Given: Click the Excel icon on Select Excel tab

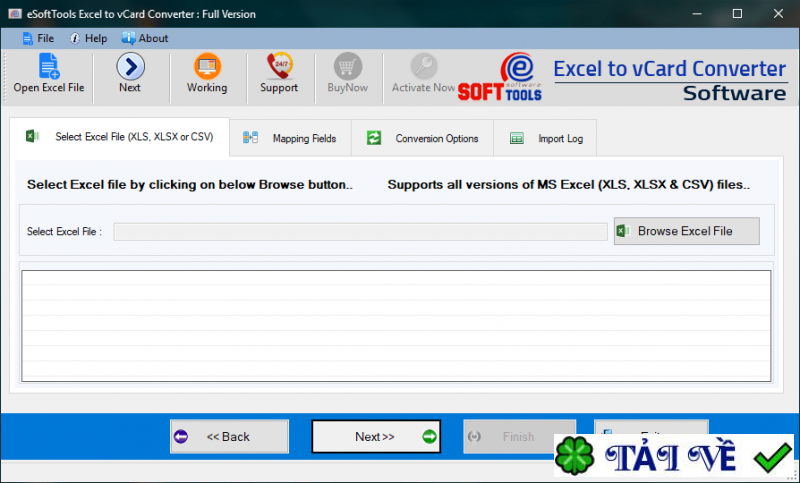Looking at the screenshot, I should pos(32,136).
